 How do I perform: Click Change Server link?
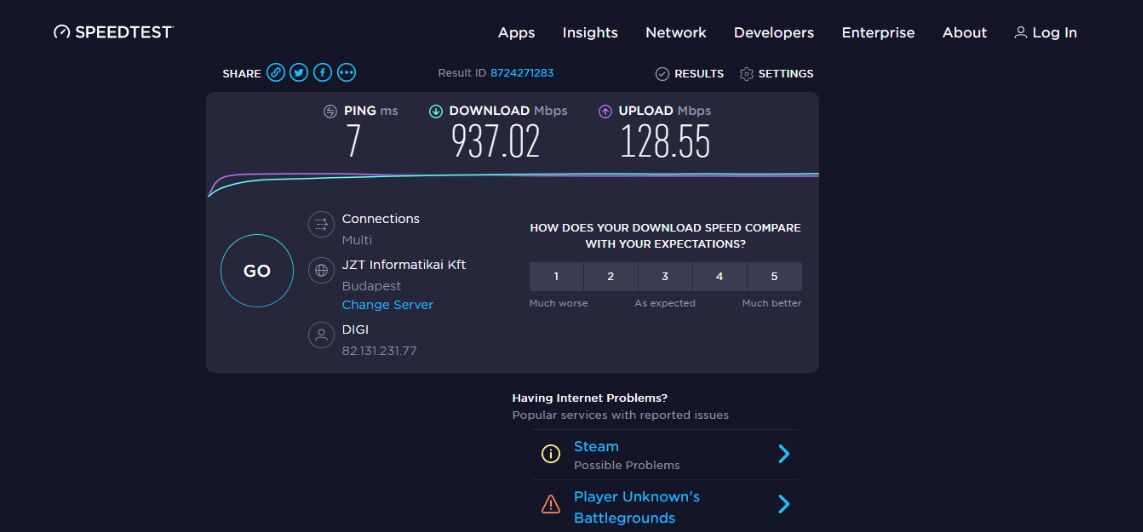point(387,305)
